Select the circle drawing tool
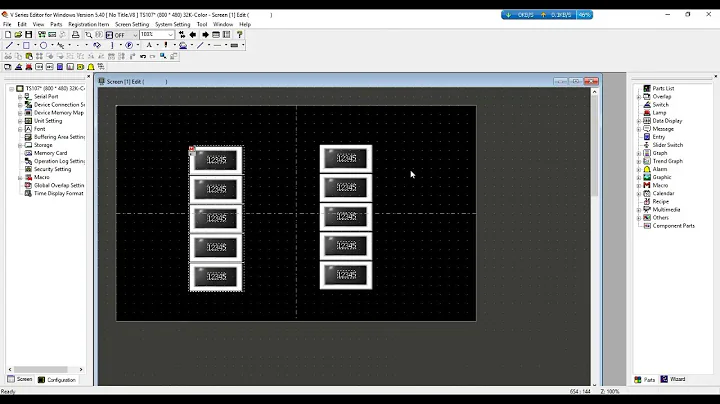This screenshot has height=404, width=720. 43,45
